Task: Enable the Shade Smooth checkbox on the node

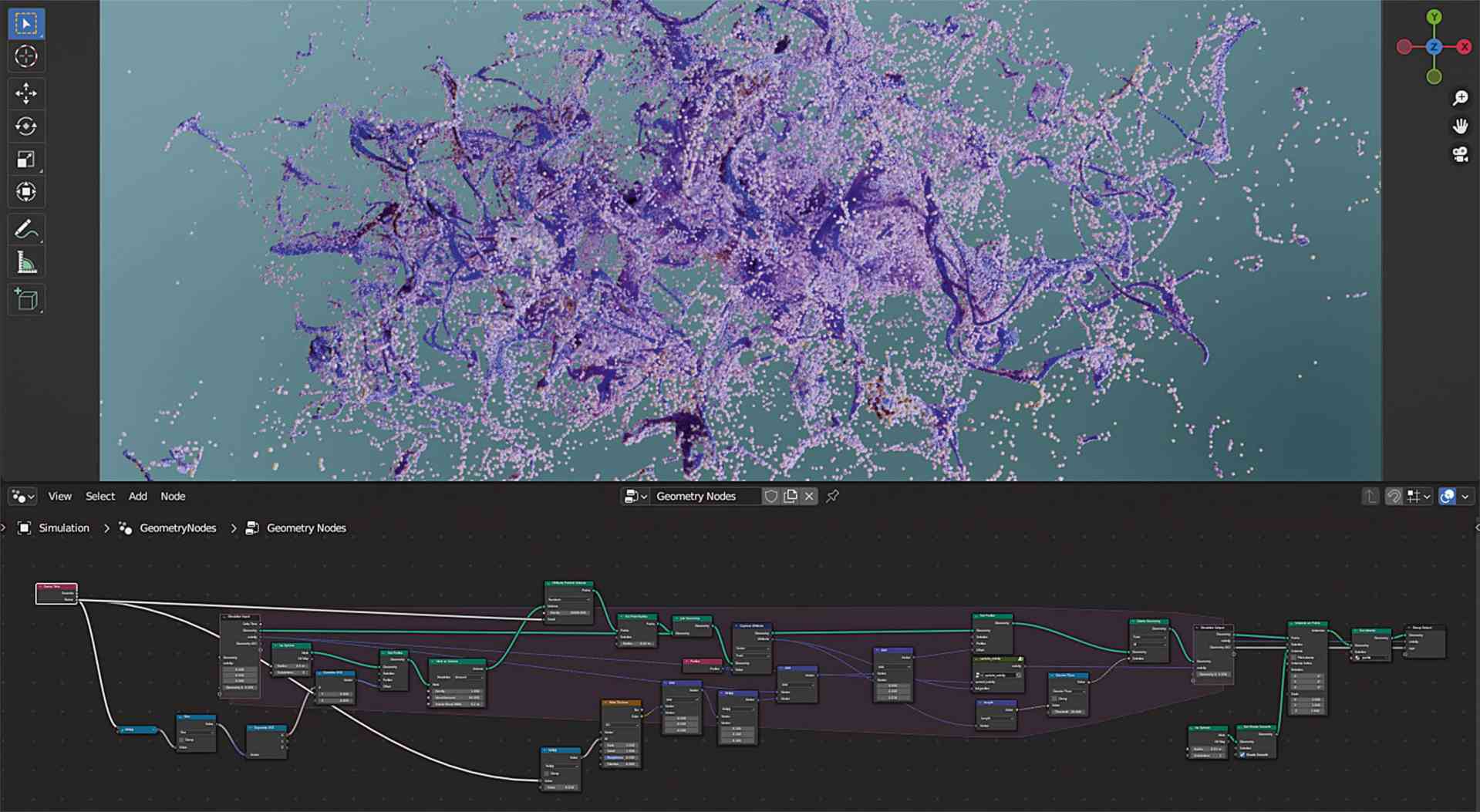Action: [1242, 756]
